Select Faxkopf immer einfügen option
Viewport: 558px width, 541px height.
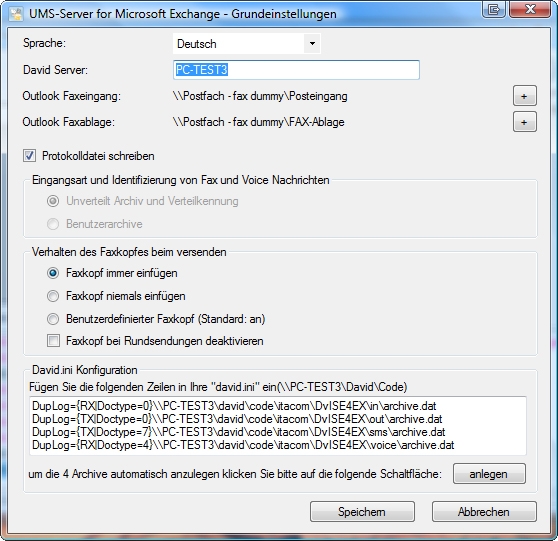click(x=53, y=273)
